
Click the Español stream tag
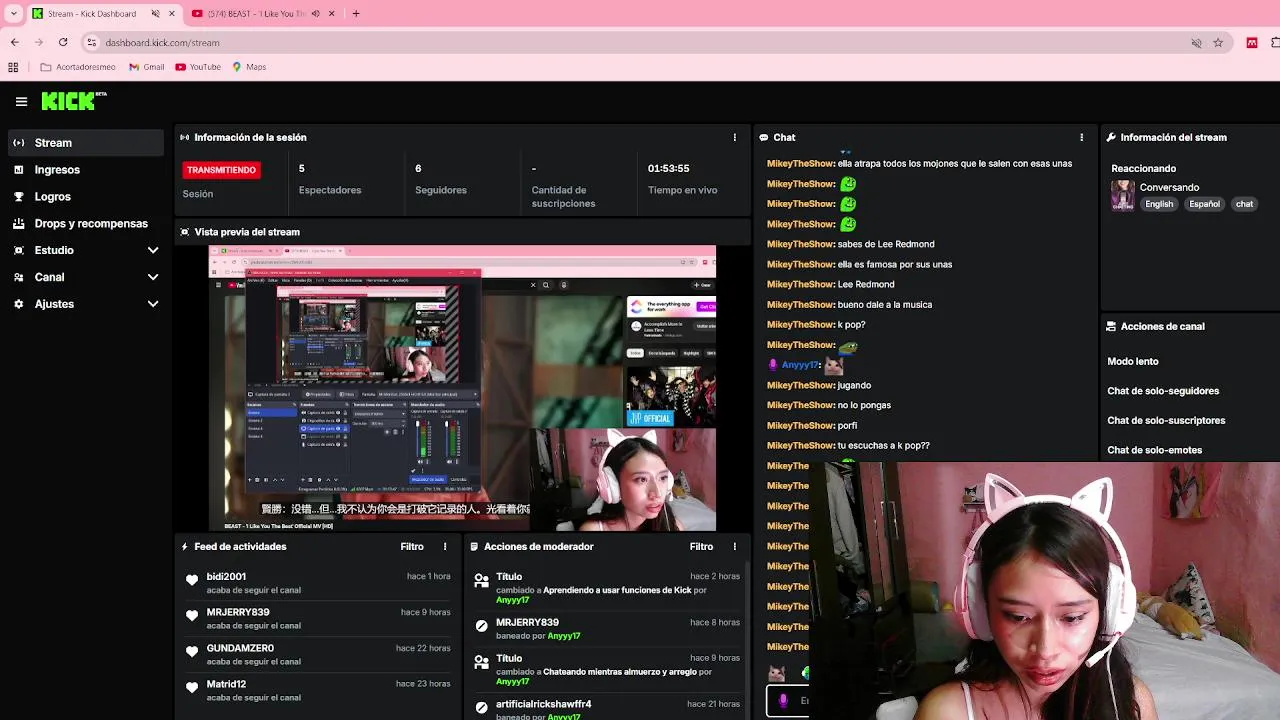pyautogui.click(x=1204, y=204)
